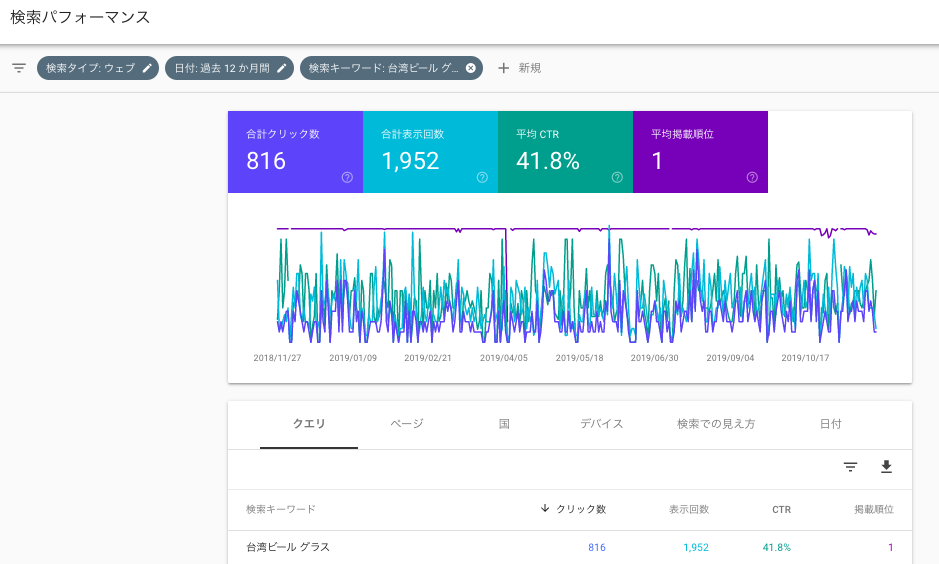Remove the 検索キーワード filter chip
Screen dimensions: 939x564
pyautogui.click(x=471, y=68)
